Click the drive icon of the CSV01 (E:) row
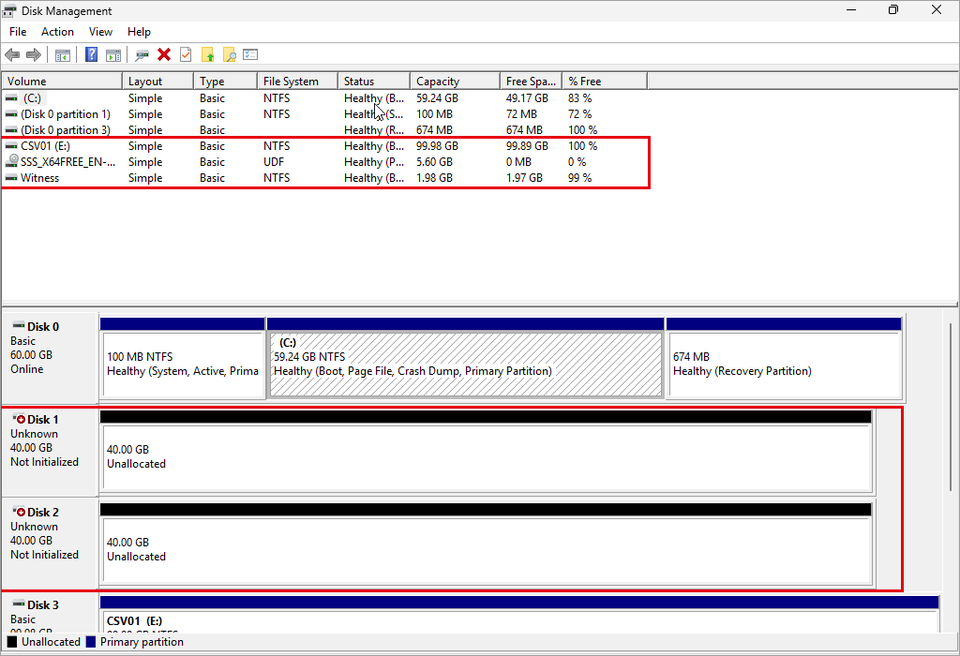Viewport: 960px width, 656px height. click(x=11, y=146)
